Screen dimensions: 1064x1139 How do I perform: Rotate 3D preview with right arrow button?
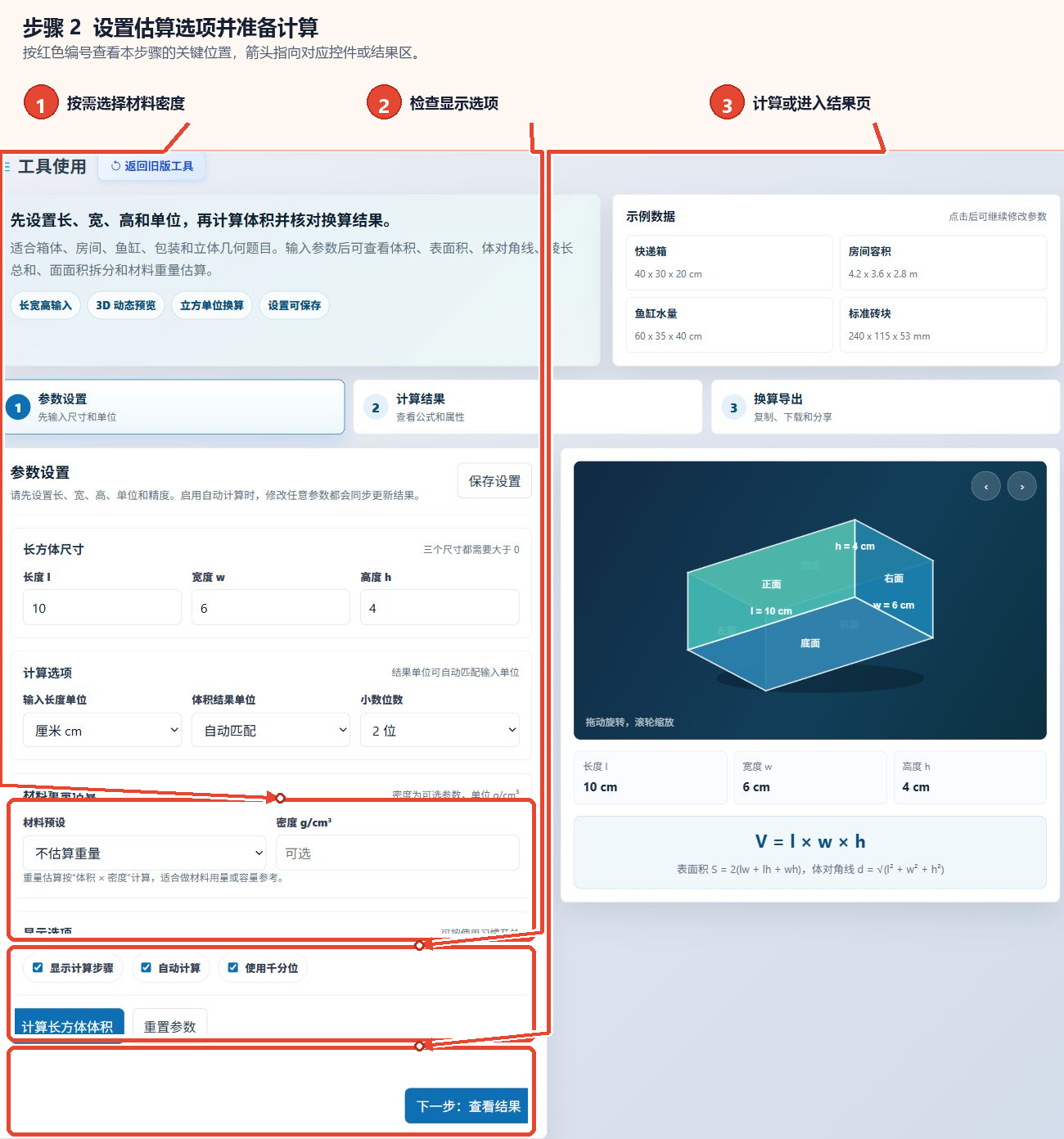pyautogui.click(x=1021, y=486)
